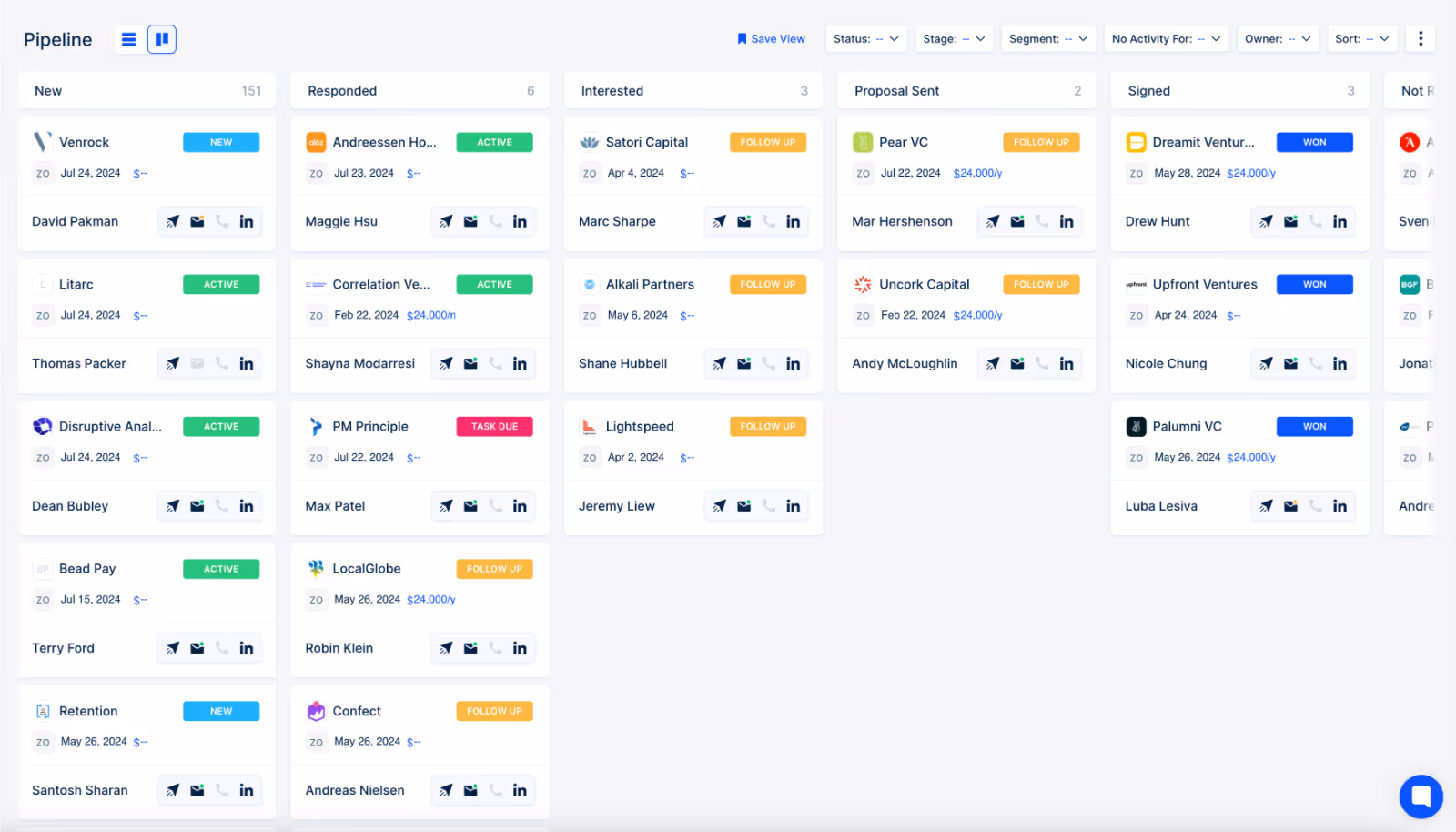Image resolution: width=1456 pixels, height=832 pixels.
Task: Call Maggie Hsu using phone icon
Action: pyautogui.click(x=495, y=221)
